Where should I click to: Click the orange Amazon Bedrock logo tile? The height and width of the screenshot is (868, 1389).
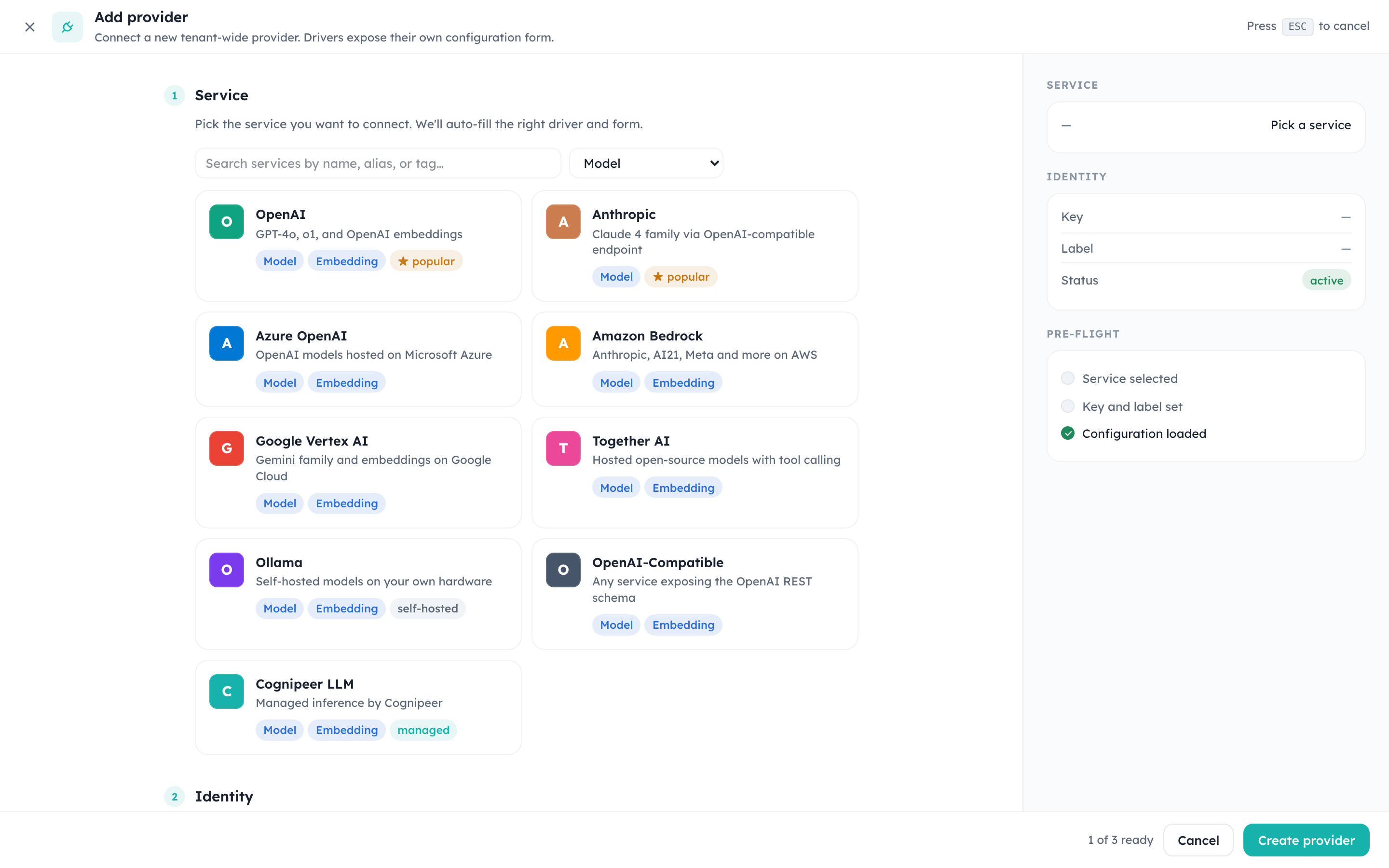[563, 343]
